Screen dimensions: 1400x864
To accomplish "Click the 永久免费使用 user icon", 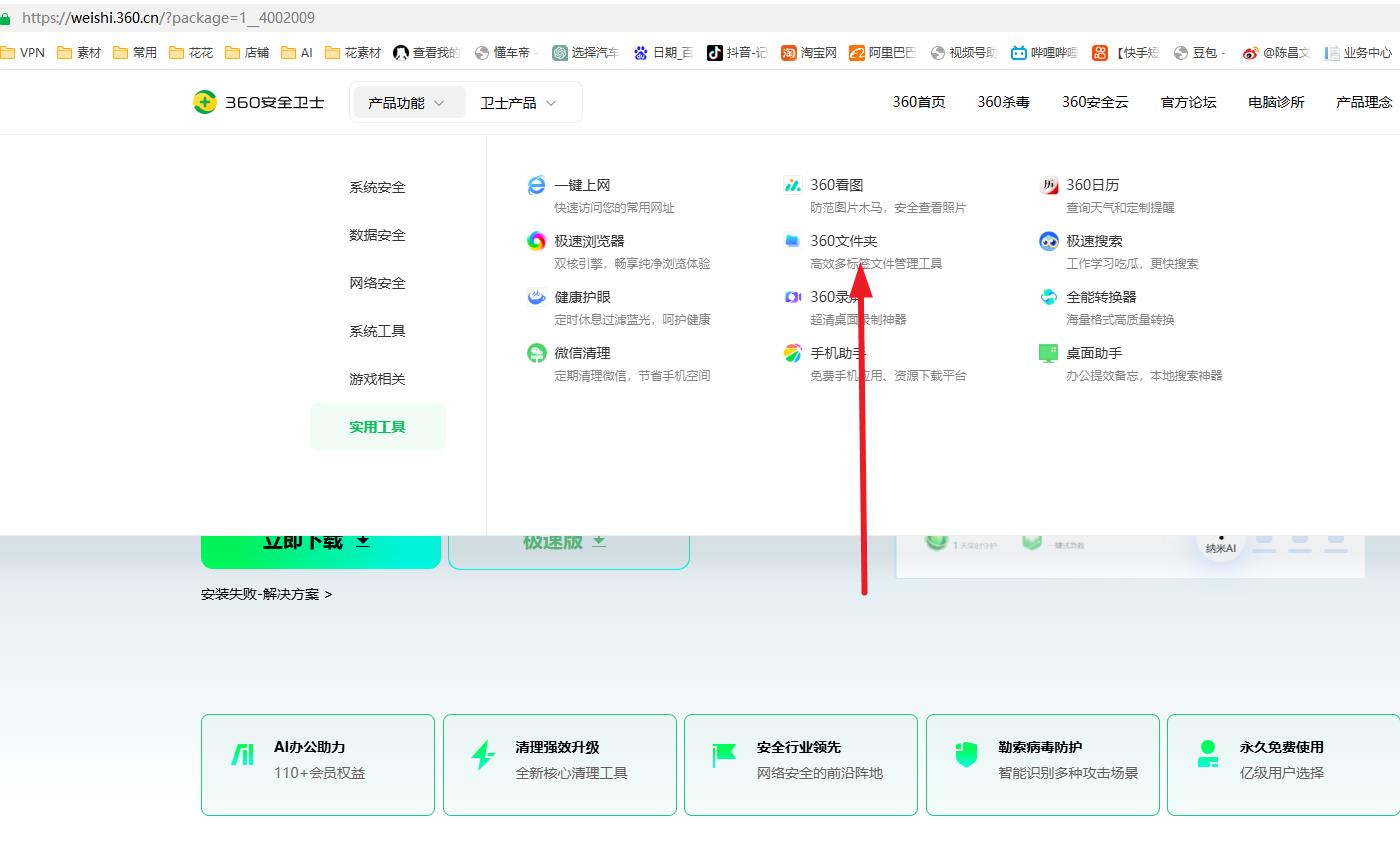I will pyautogui.click(x=1208, y=754).
